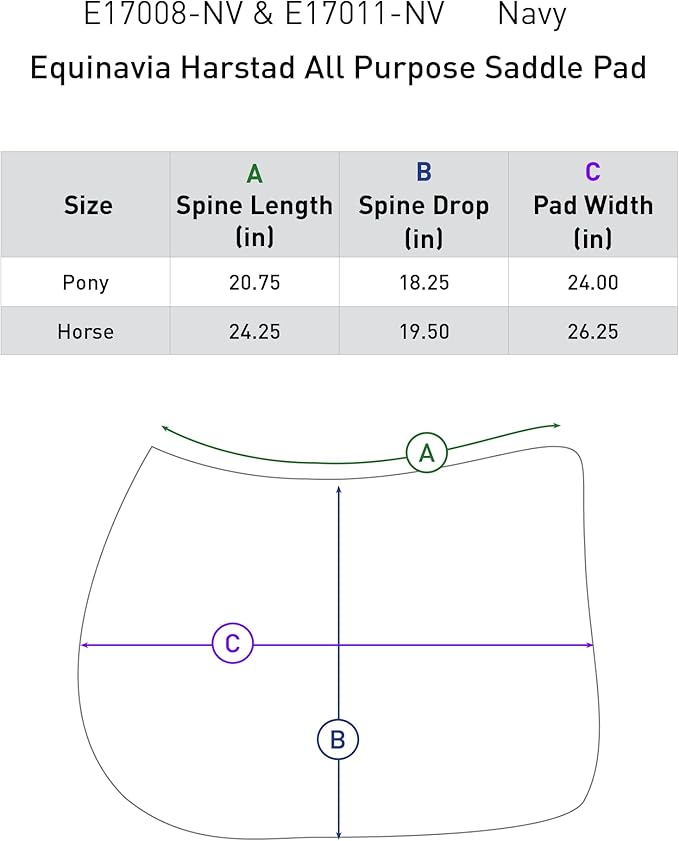Click the navy circled B marker on diagram
This screenshot has height=841, width=679.
(338, 740)
